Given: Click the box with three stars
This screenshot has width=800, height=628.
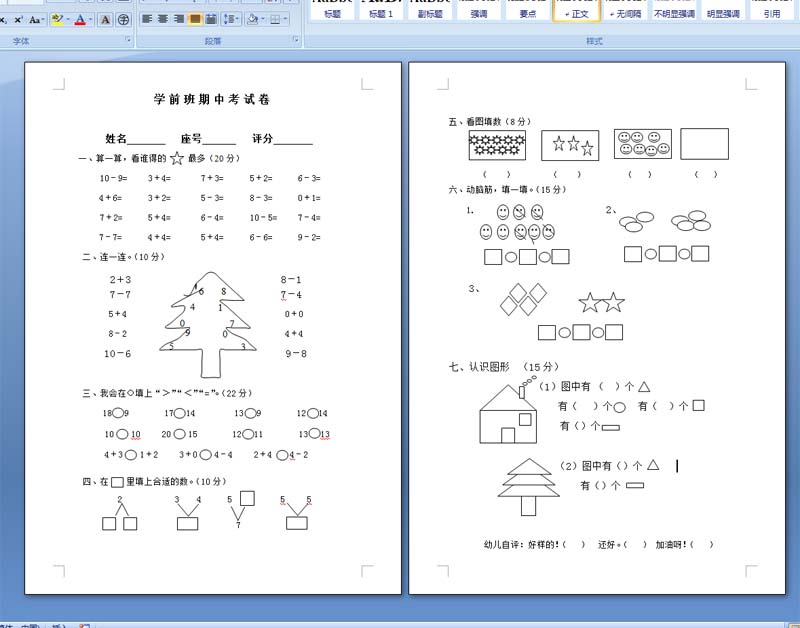Looking at the screenshot, I should coord(570,145).
